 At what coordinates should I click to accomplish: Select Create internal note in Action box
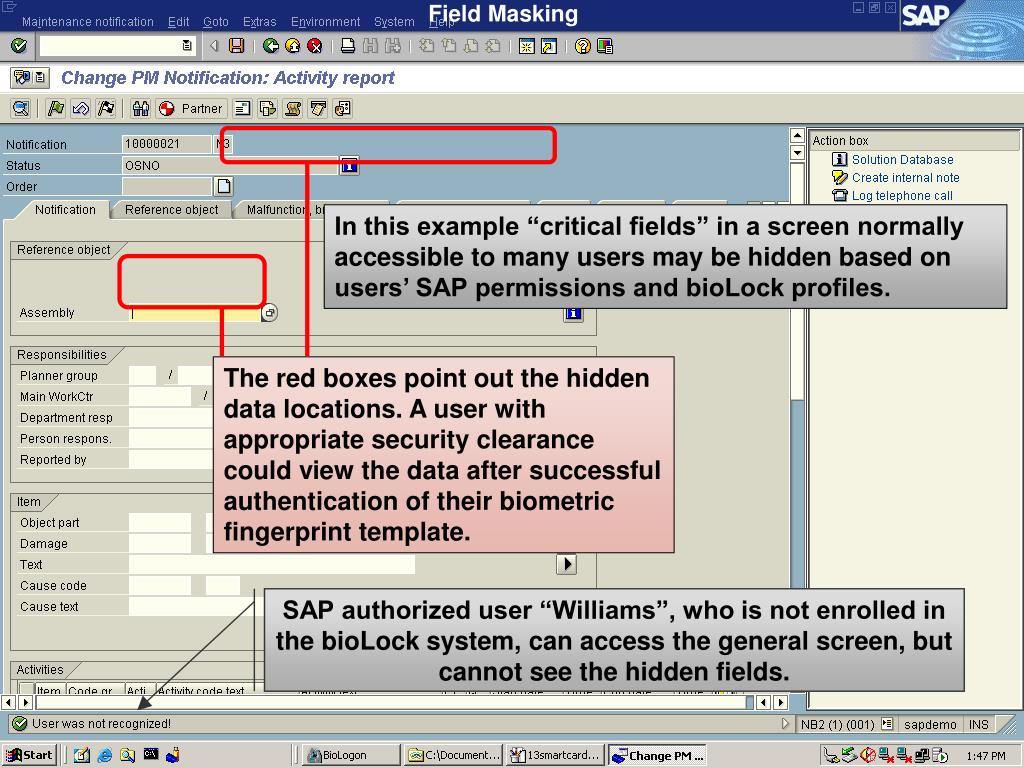905,178
